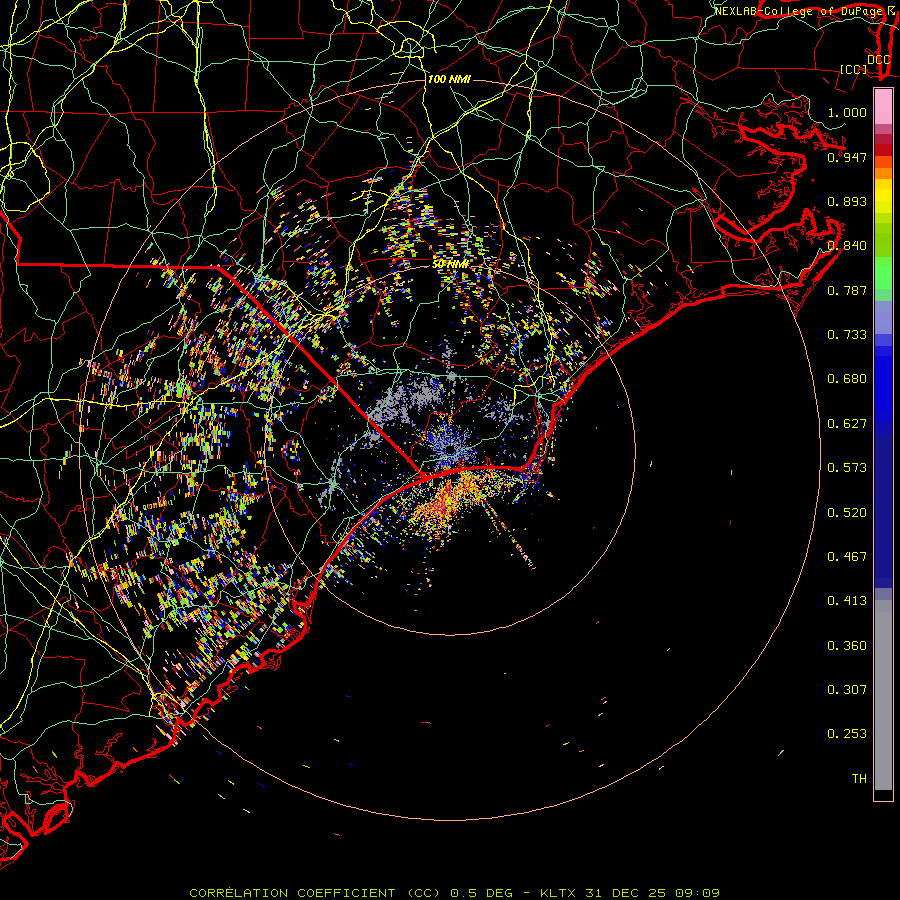Select the 0.840 scale value

point(847,246)
